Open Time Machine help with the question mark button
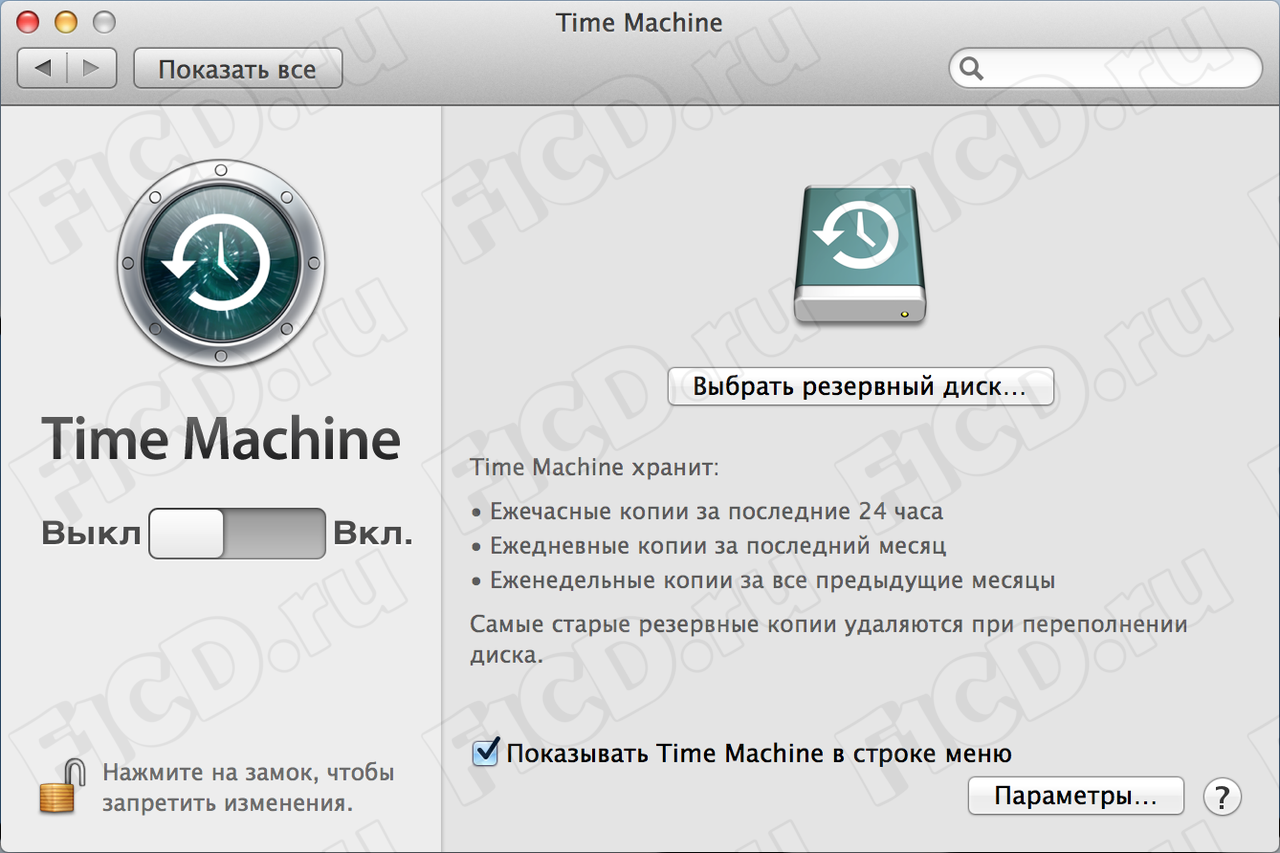 (1222, 797)
